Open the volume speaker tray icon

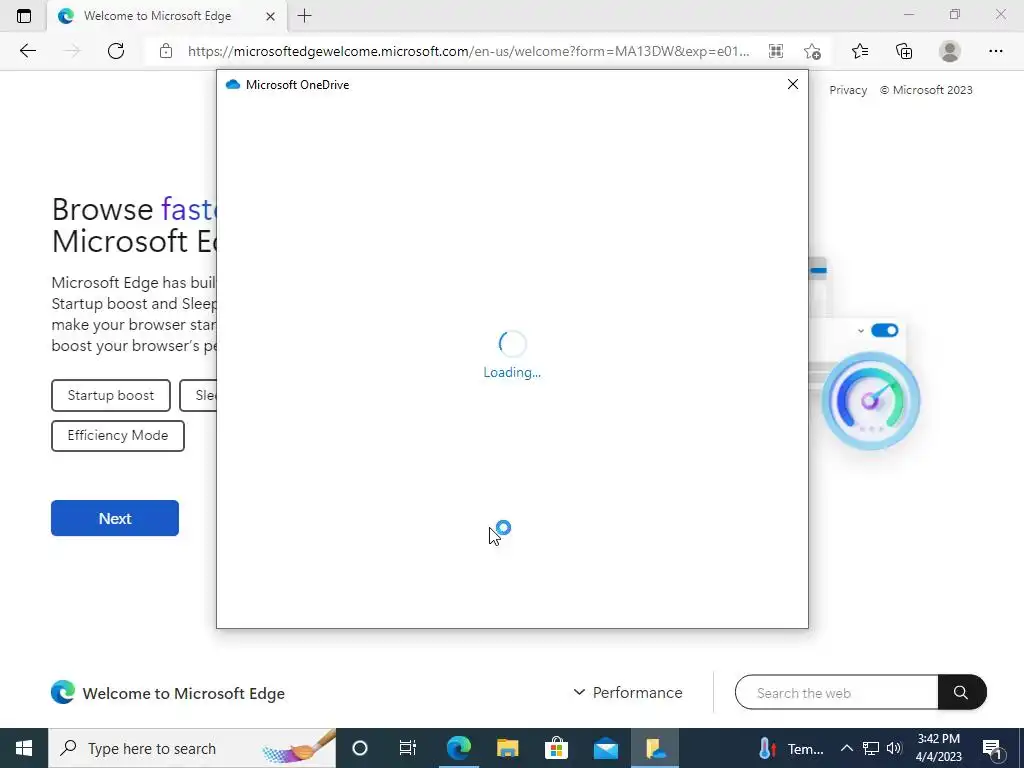[894, 748]
